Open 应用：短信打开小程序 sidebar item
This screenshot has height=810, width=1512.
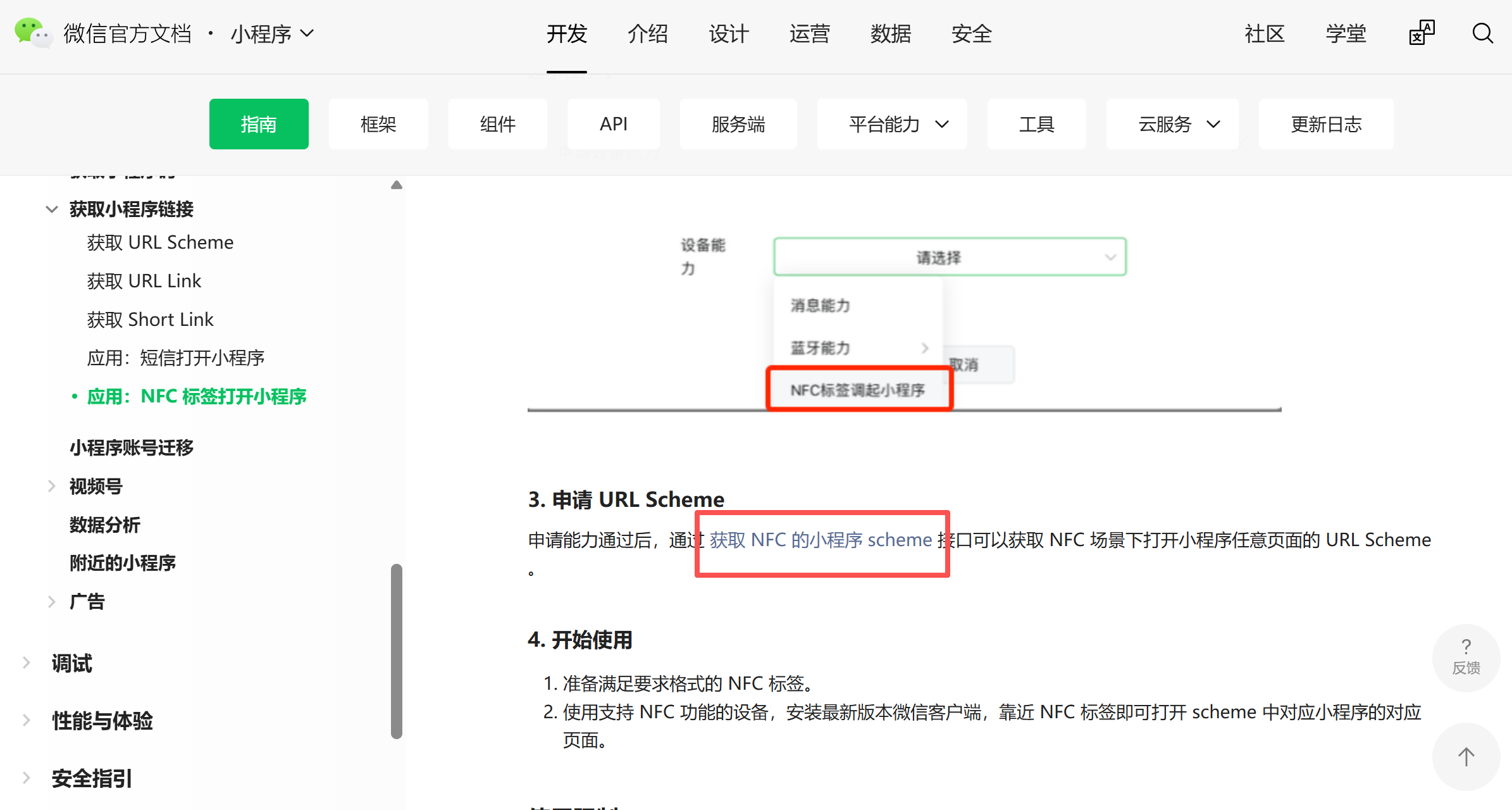175,358
